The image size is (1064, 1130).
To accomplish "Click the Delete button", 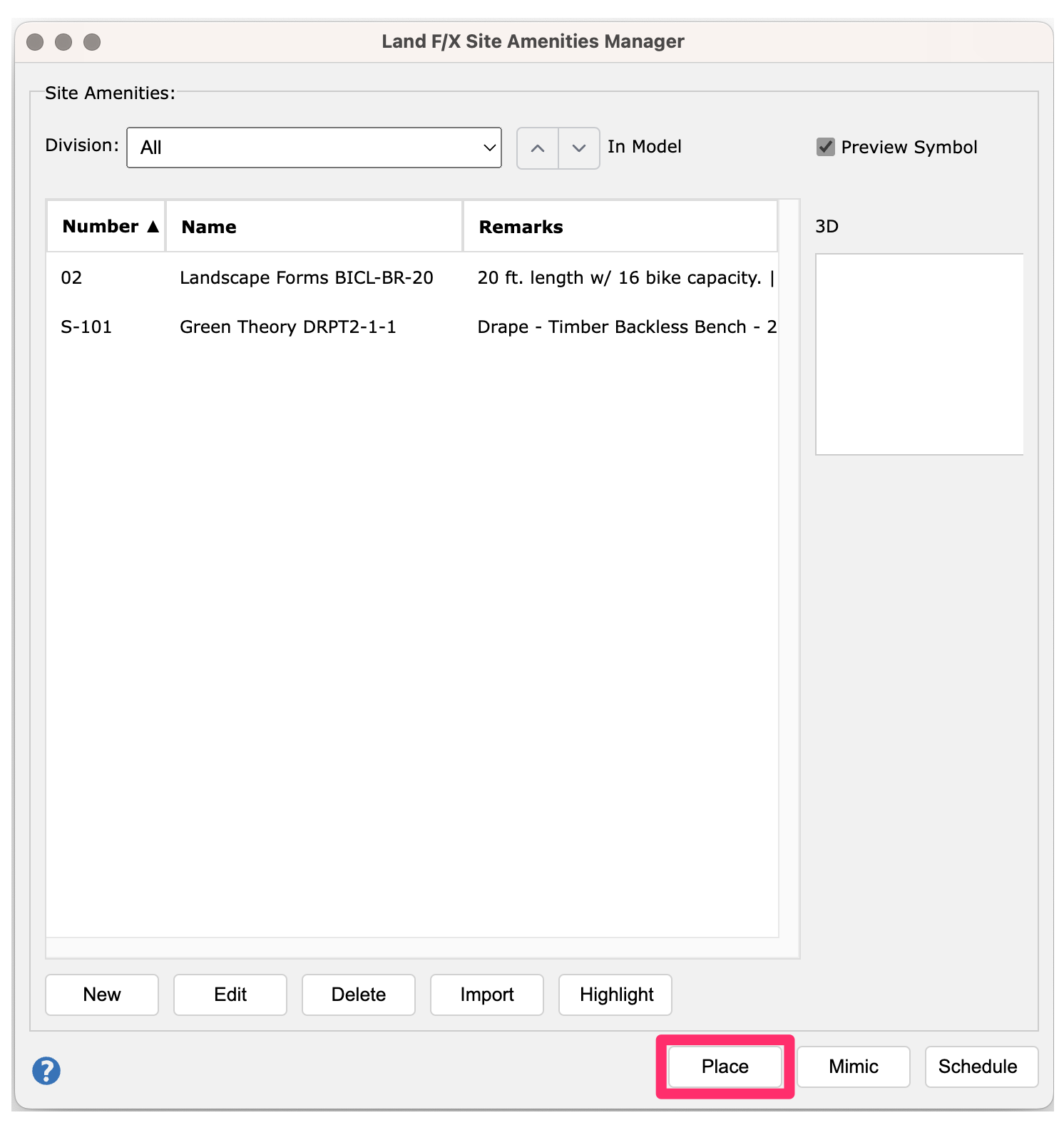I will pos(359,995).
